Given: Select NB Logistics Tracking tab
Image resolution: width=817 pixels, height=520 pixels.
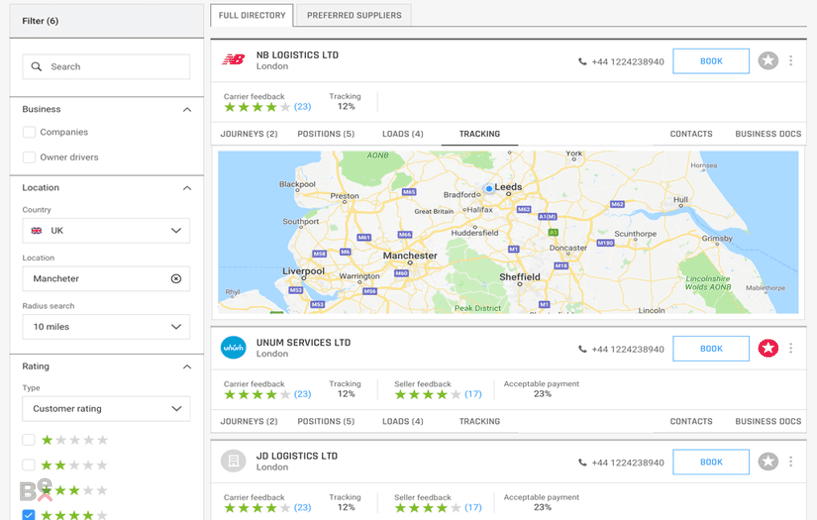Looking at the screenshot, I should (x=479, y=134).
